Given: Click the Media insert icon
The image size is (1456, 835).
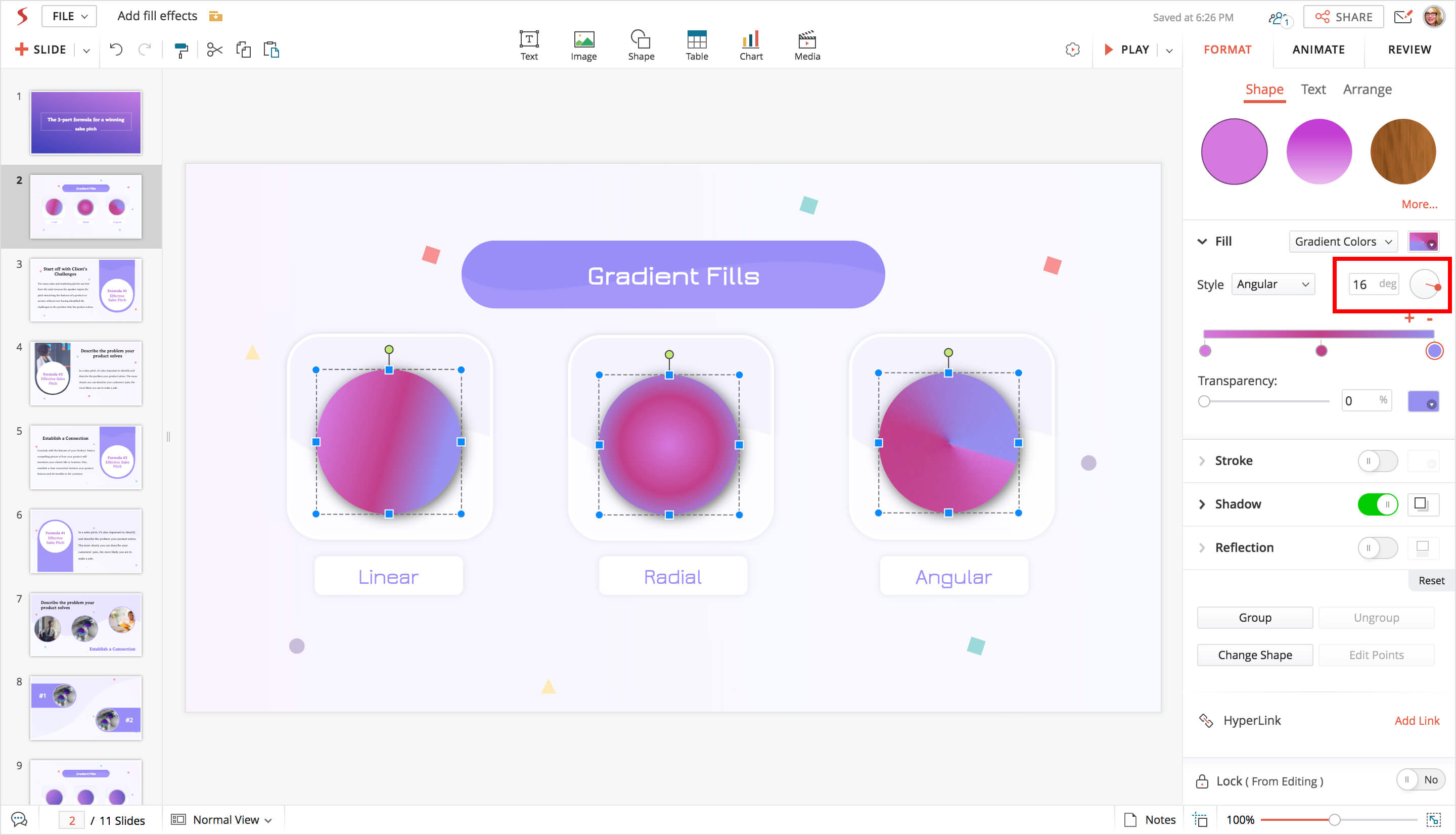Looking at the screenshot, I should coord(806,45).
